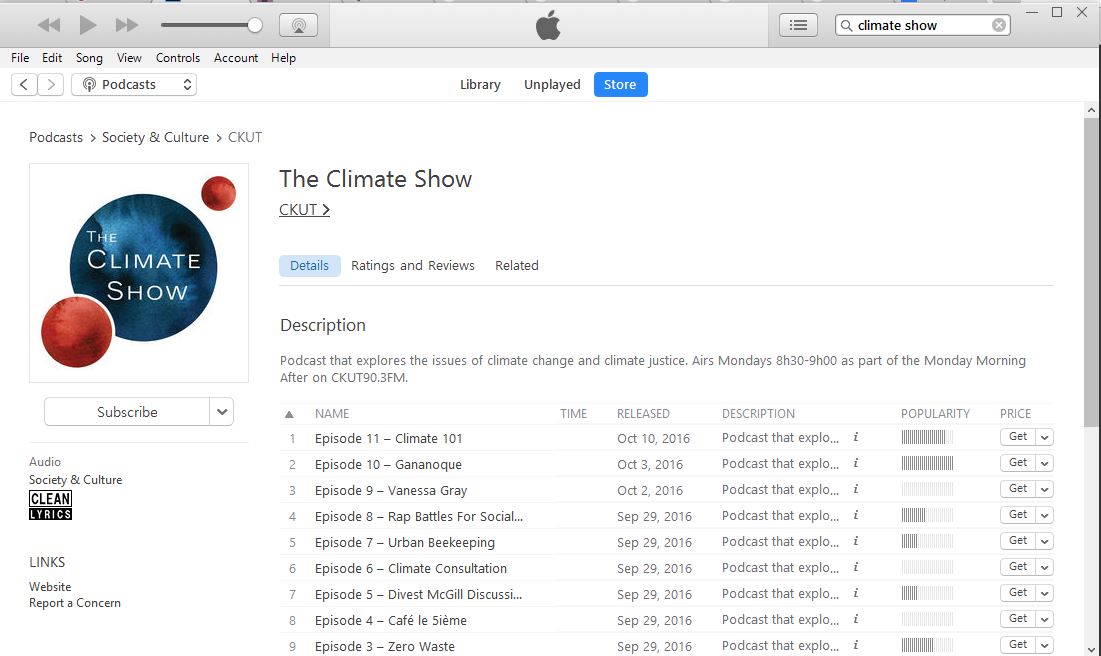The width and height of the screenshot is (1101, 656).
Task: Expand the Subscribe dropdown arrow
Action: pyautogui.click(x=222, y=412)
